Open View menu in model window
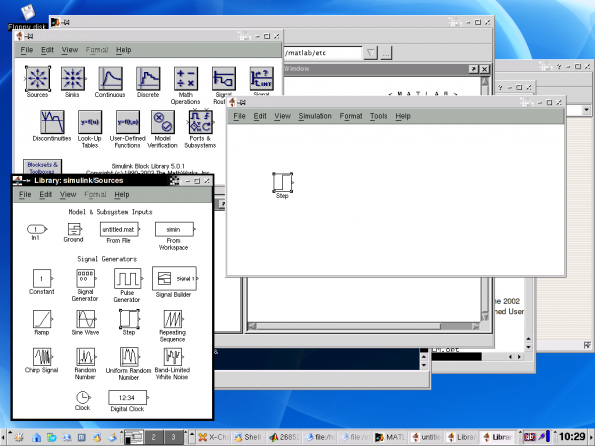The image size is (595, 446). click(x=282, y=116)
